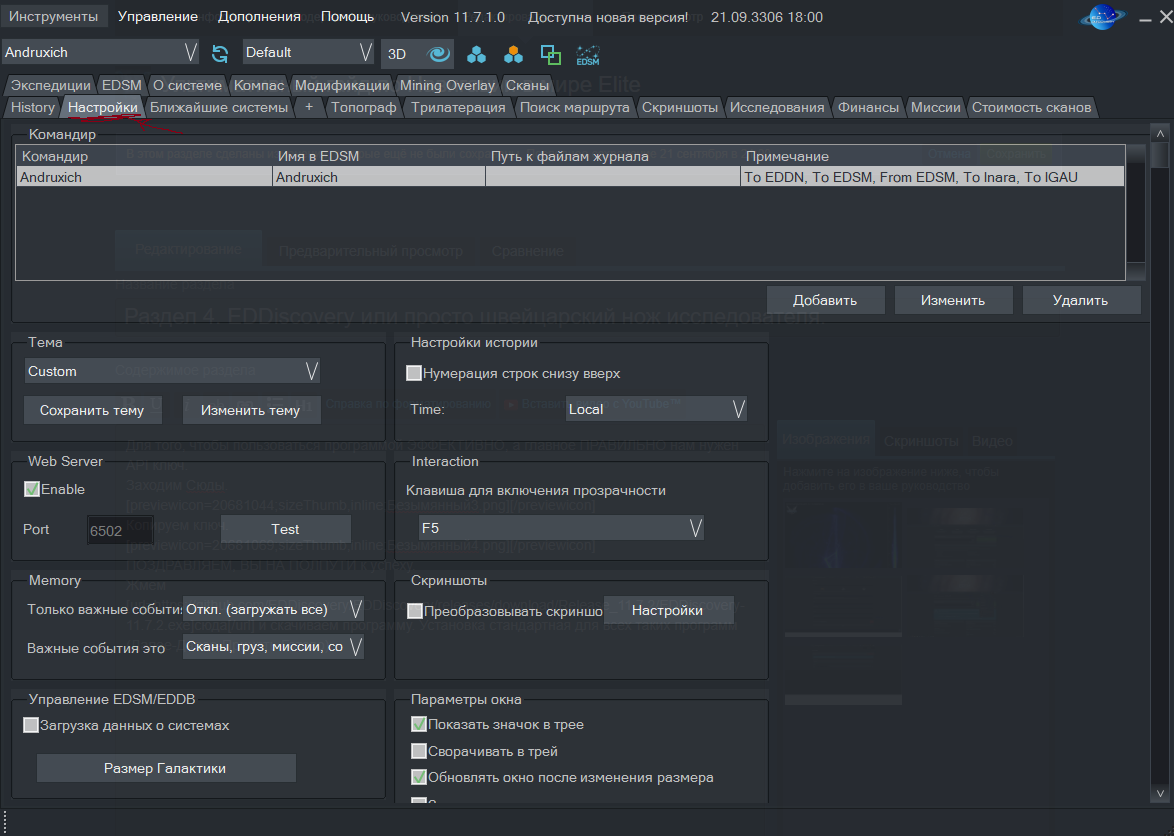The width and height of the screenshot is (1174, 836).
Task: Enable 'Загрузка данных о системах' checkbox
Action: tap(31, 725)
